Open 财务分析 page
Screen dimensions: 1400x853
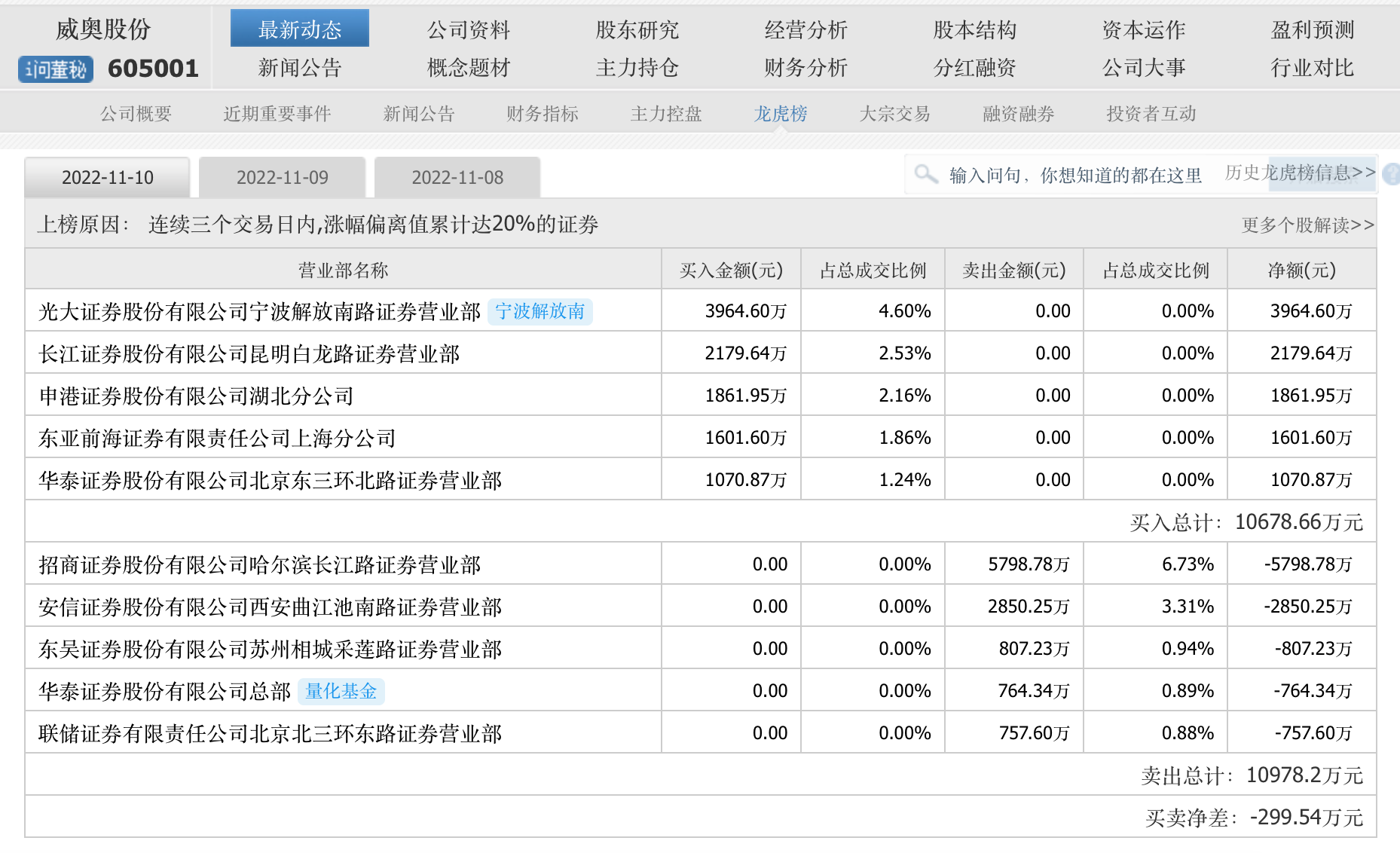click(x=805, y=68)
